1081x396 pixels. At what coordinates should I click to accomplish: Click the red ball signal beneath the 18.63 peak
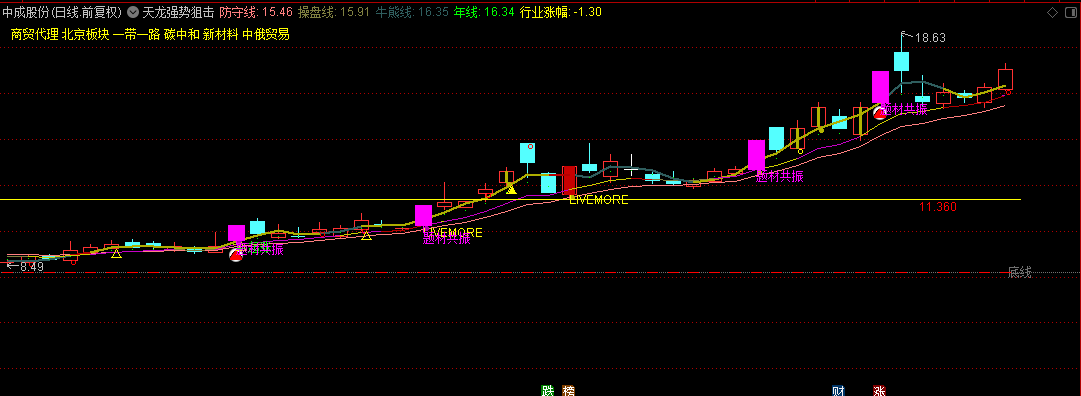pyautogui.click(x=880, y=112)
